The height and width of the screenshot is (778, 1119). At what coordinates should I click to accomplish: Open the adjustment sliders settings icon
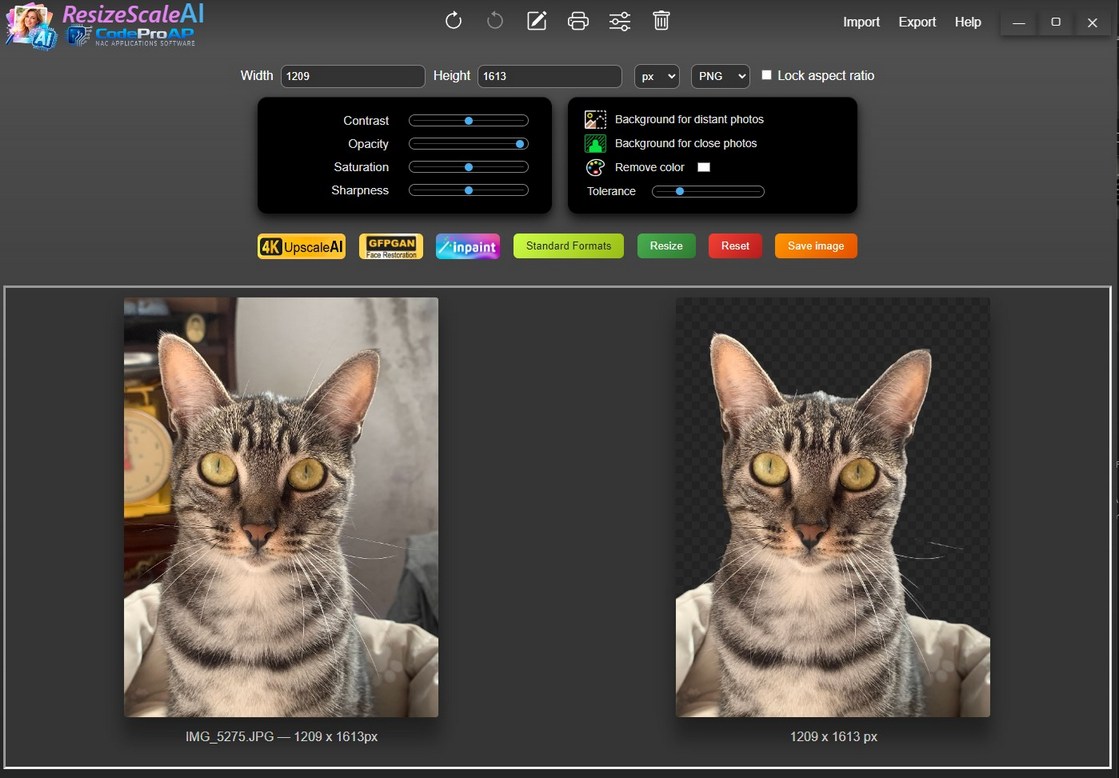[x=620, y=21]
